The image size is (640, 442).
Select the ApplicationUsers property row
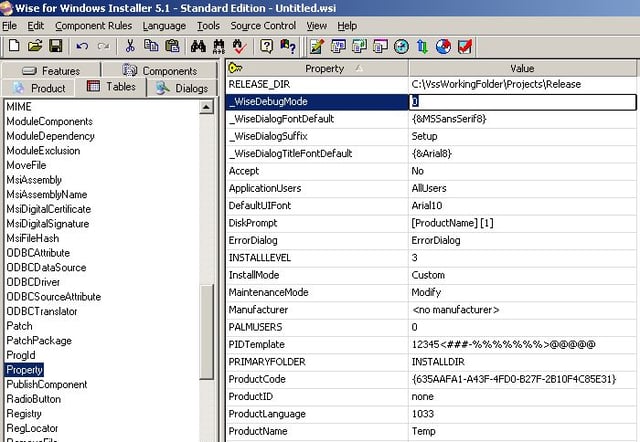pyautogui.click(x=317, y=188)
